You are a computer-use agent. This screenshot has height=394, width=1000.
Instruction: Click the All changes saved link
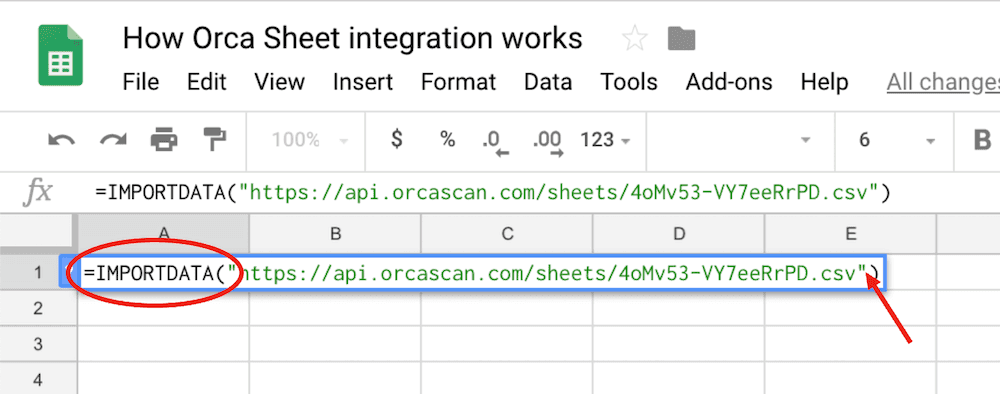tap(943, 82)
